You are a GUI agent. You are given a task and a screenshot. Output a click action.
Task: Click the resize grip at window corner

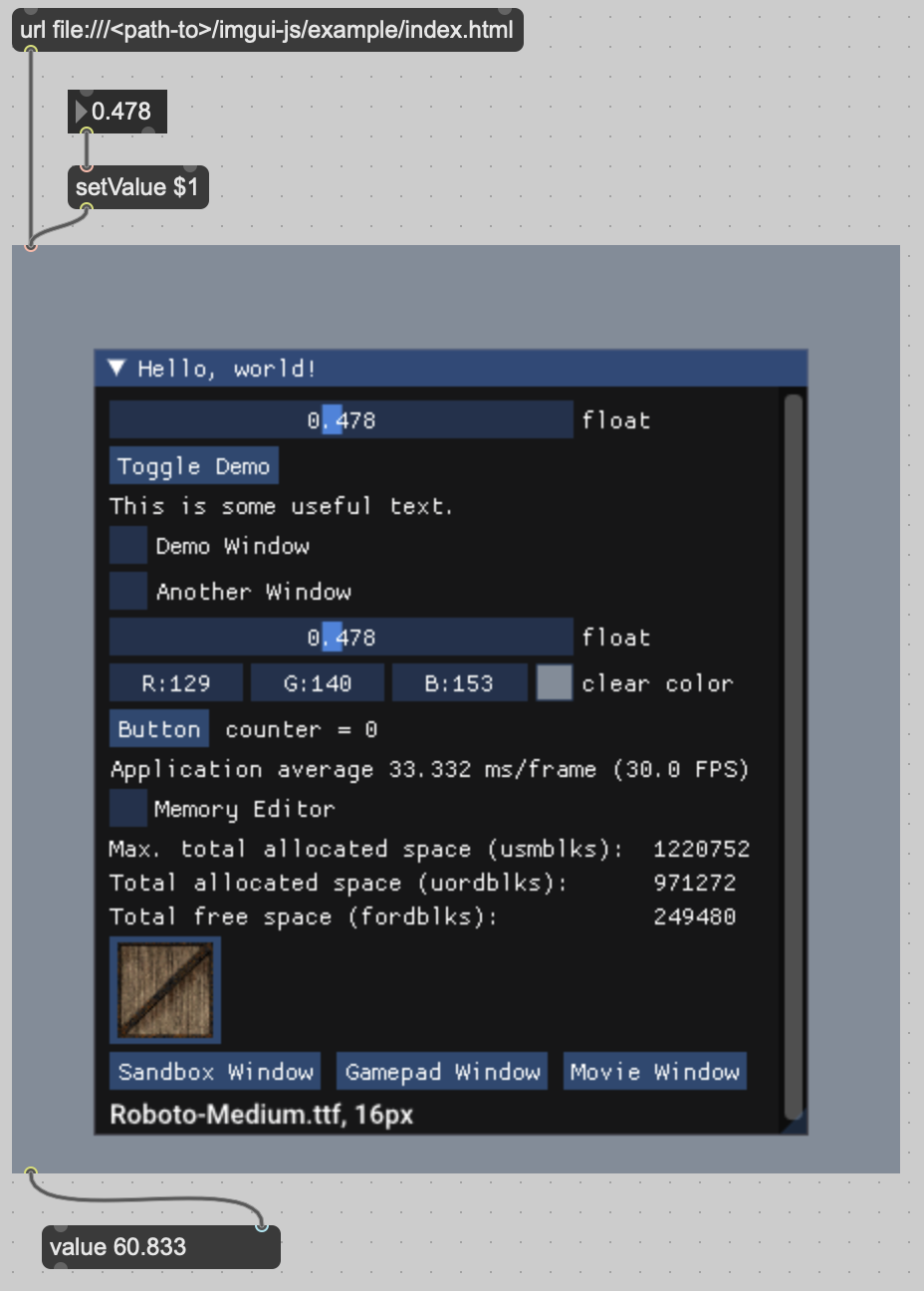pyautogui.click(x=798, y=1125)
